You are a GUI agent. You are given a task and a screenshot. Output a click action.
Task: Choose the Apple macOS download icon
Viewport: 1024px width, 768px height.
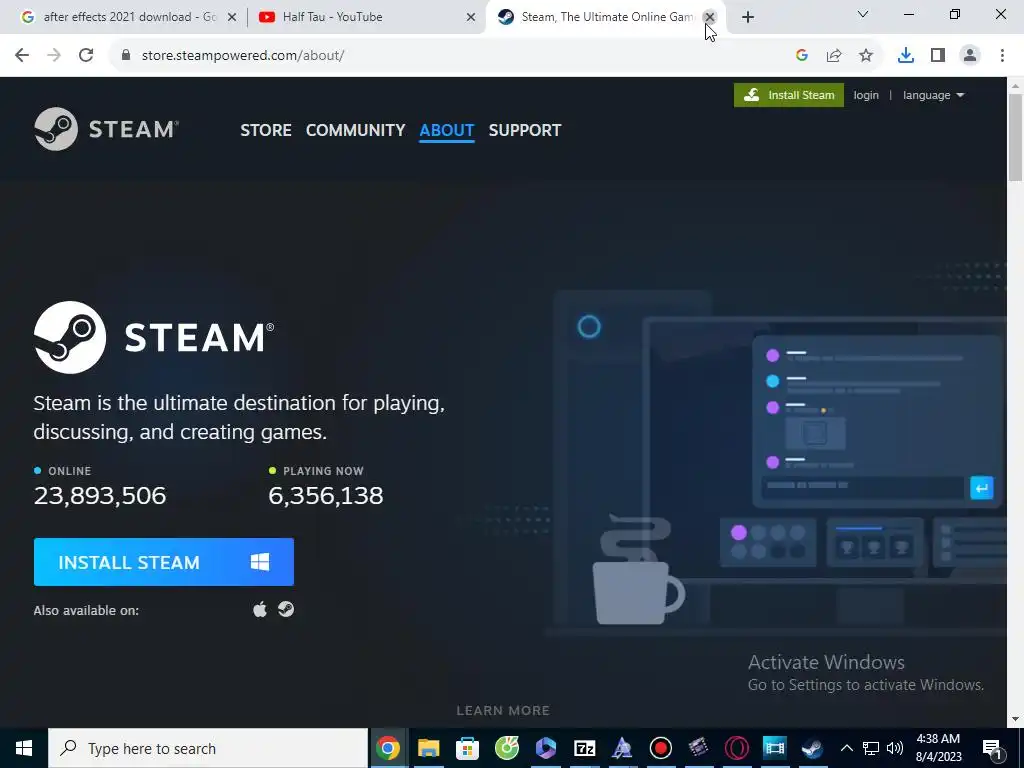click(260, 609)
